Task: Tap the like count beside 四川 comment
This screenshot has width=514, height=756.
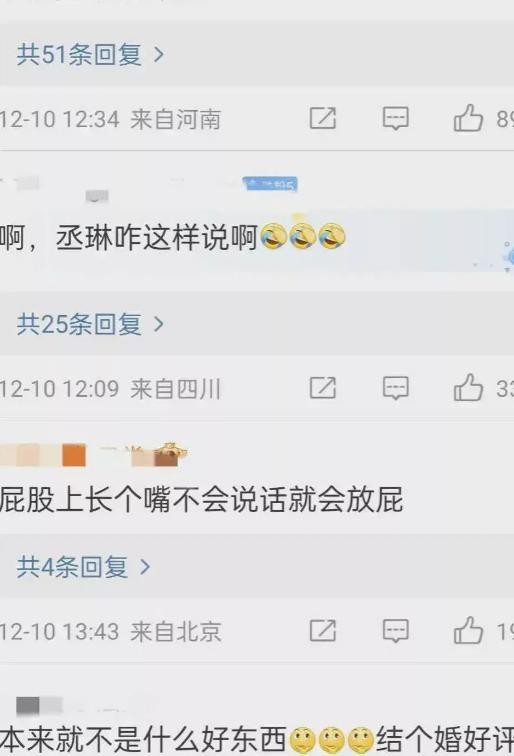Action: 505,389
